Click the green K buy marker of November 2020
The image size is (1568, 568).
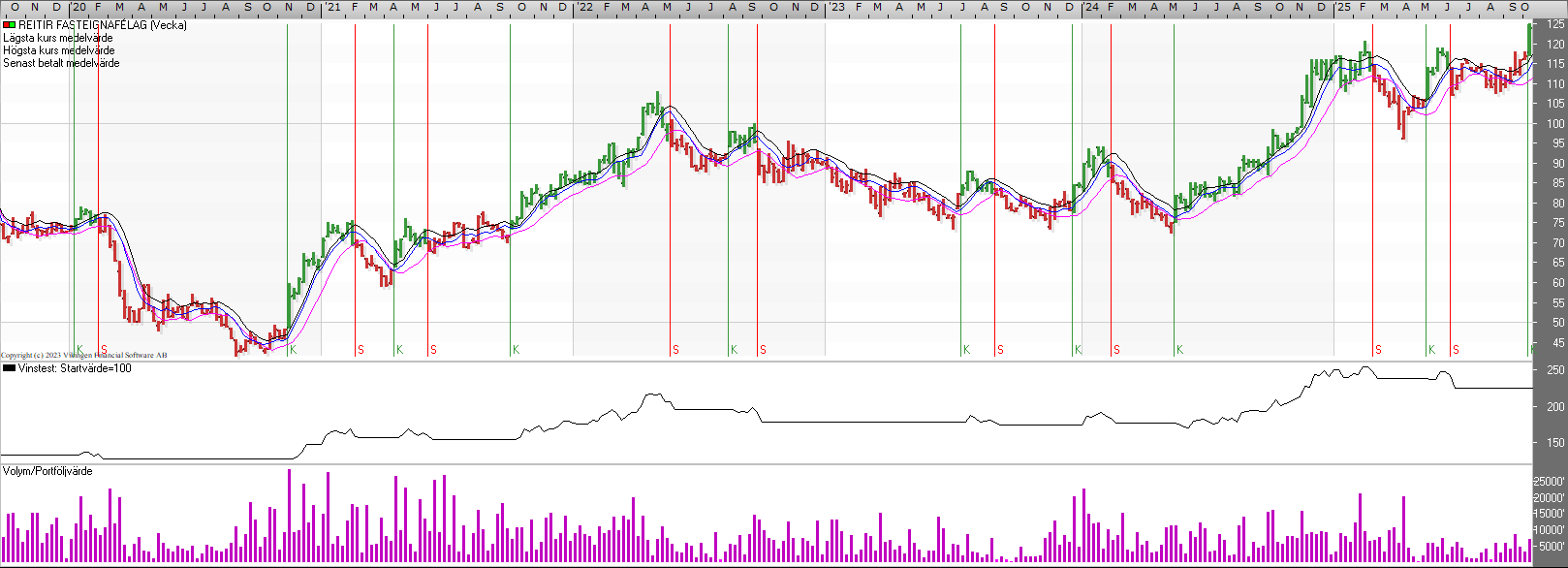pyautogui.click(x=293, y=350)
